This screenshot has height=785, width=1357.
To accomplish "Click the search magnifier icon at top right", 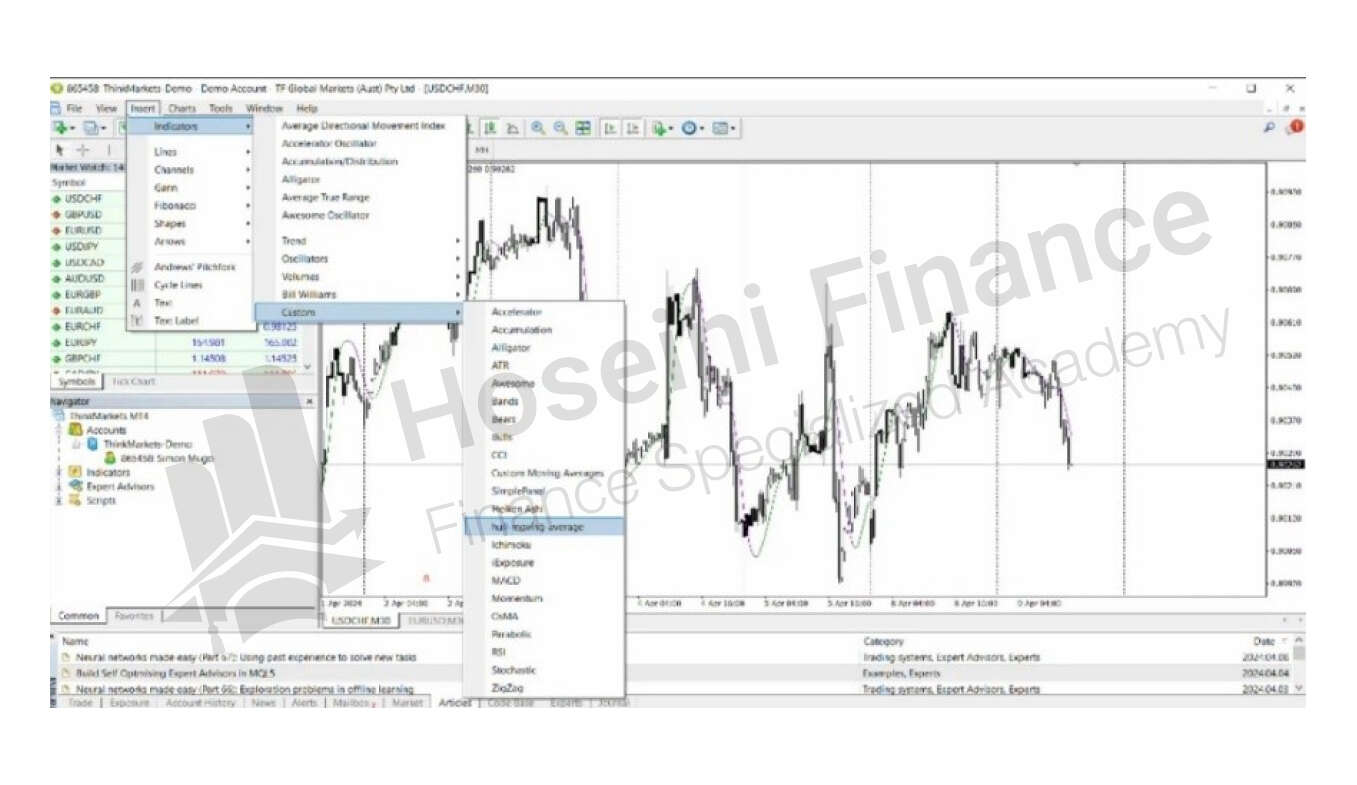I will point(1269,128).
